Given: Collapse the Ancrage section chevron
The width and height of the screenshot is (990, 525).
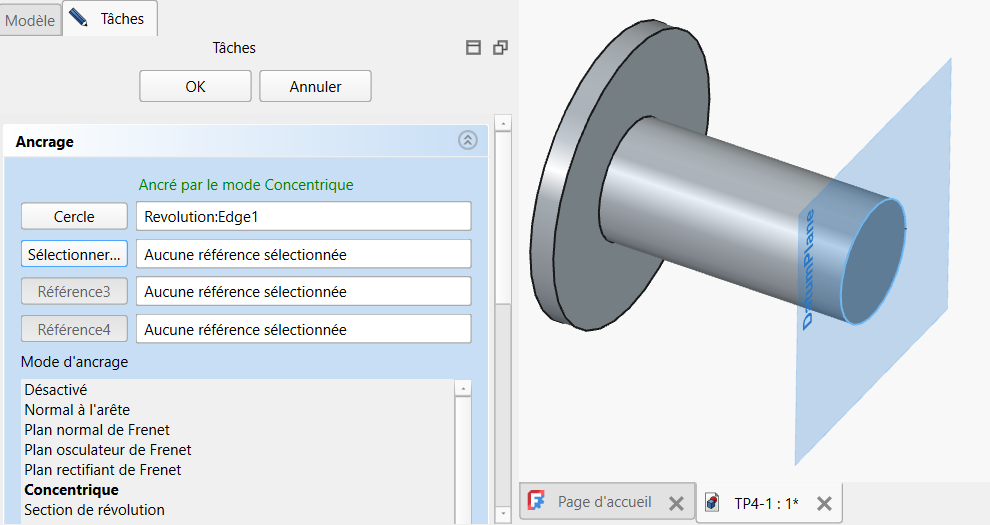Looking at the screenshot, I should (x=467, y=141).
